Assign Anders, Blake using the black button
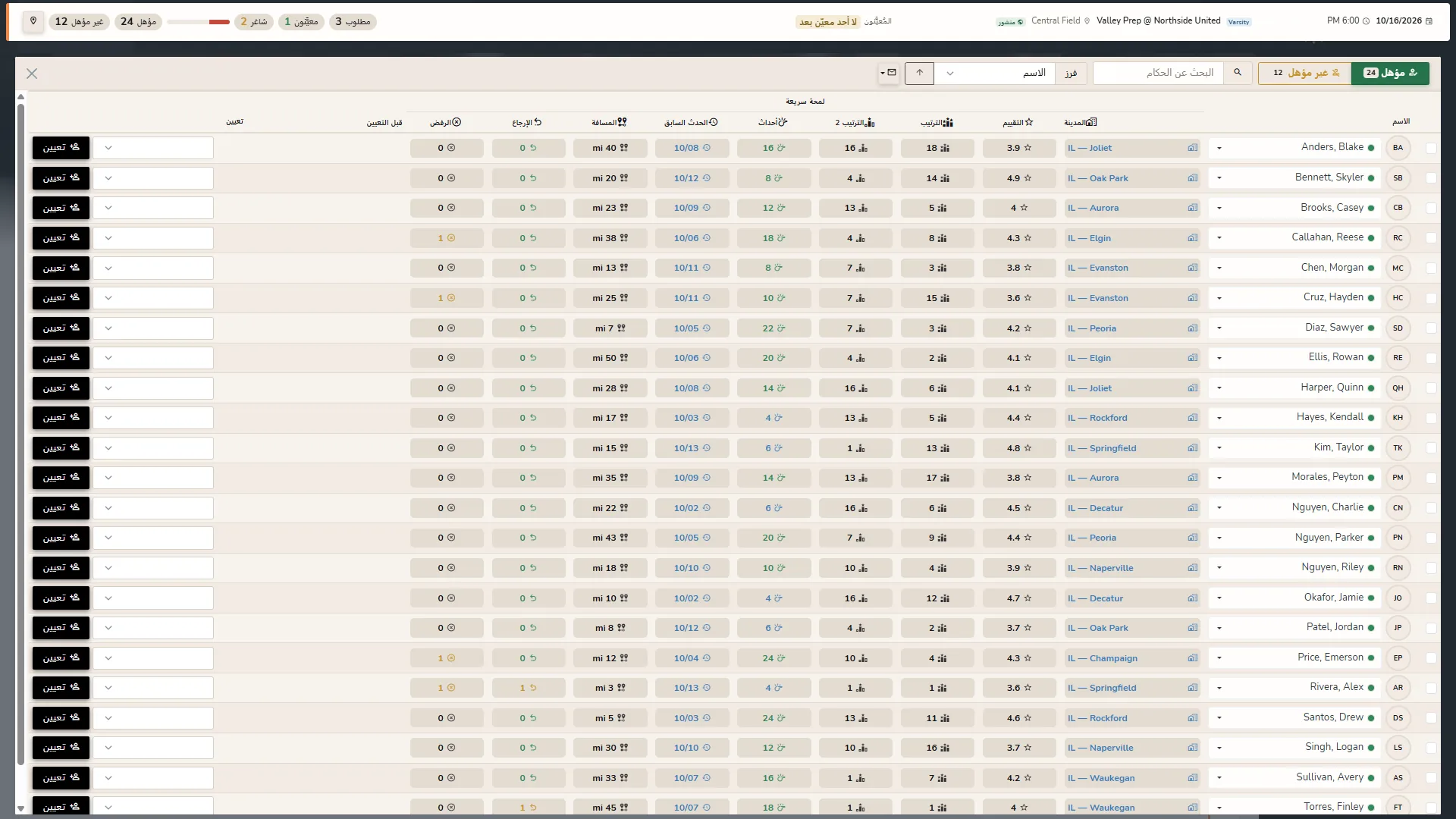 pyautogui.click(x=61, y=148)
